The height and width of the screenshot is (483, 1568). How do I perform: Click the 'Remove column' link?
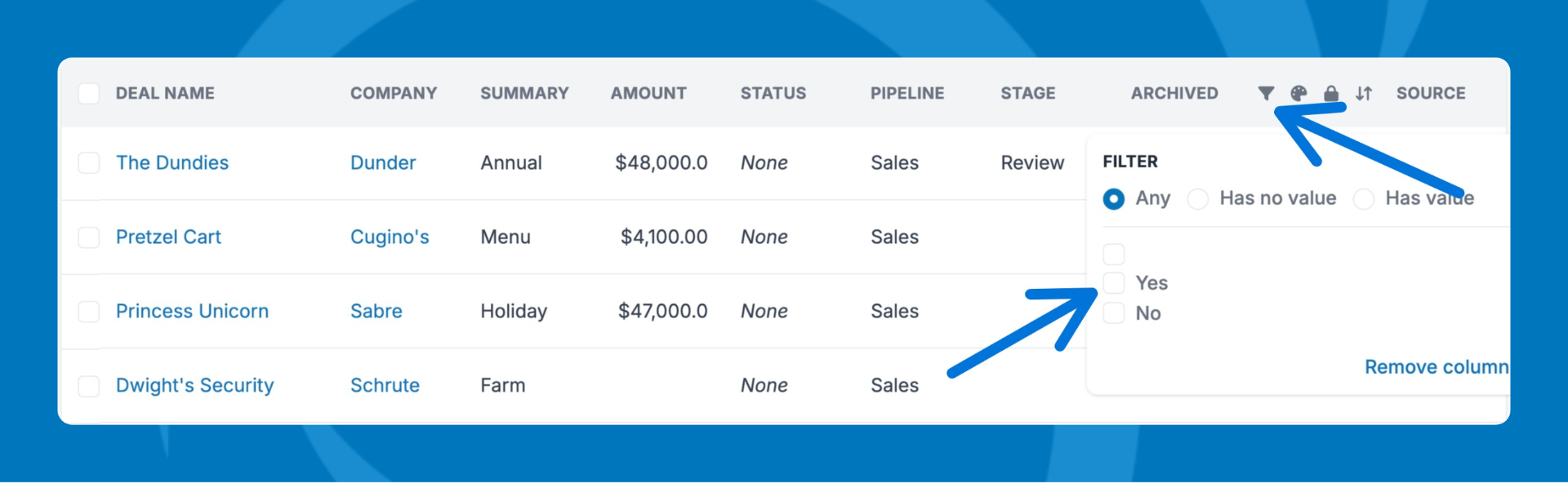tap(1436, 367)
